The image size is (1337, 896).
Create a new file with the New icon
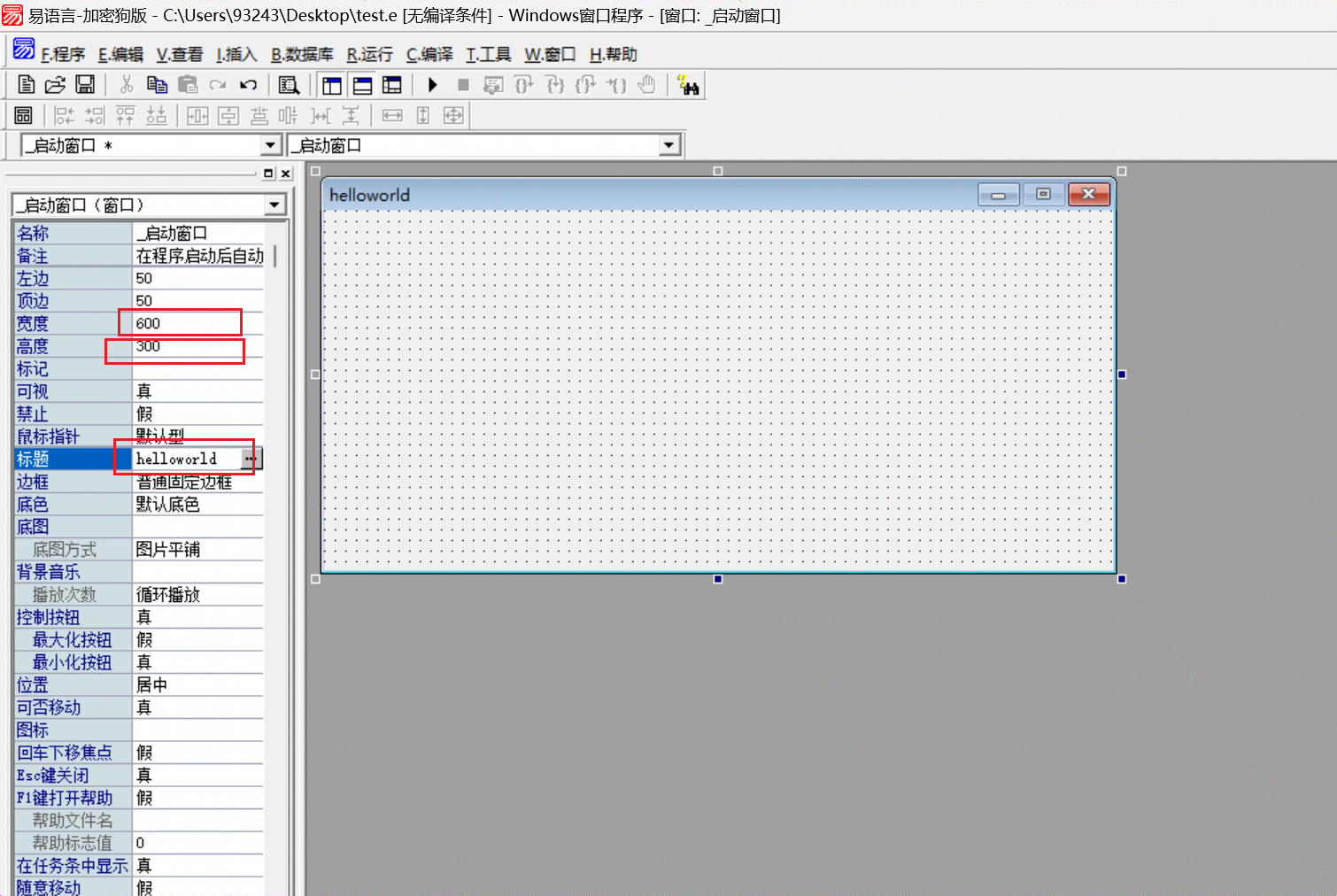pyautogui.click(x=27, y=85)
